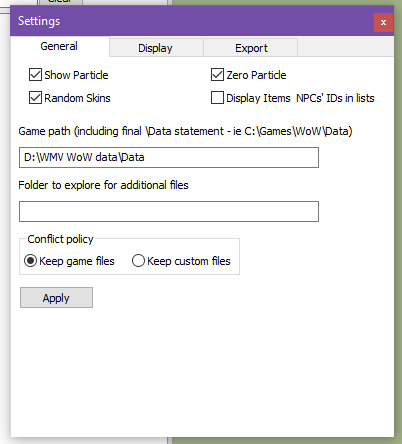This screenshot has height=444, width=402.
Task: Click the Conflict policy group heading
Action: 60,239
